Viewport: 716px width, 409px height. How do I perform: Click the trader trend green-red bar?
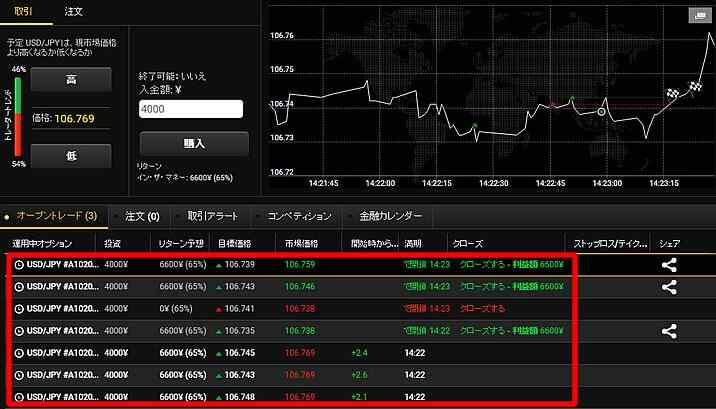(x=18, y=116)
